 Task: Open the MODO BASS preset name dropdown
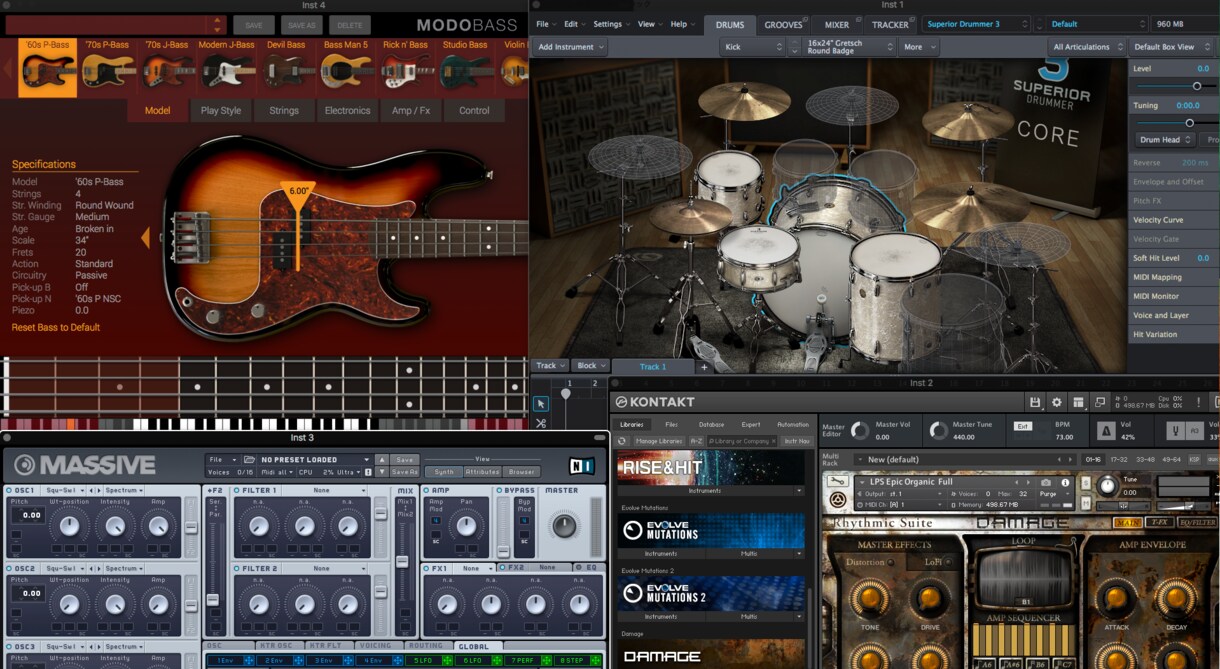click(x=116, y=25)
